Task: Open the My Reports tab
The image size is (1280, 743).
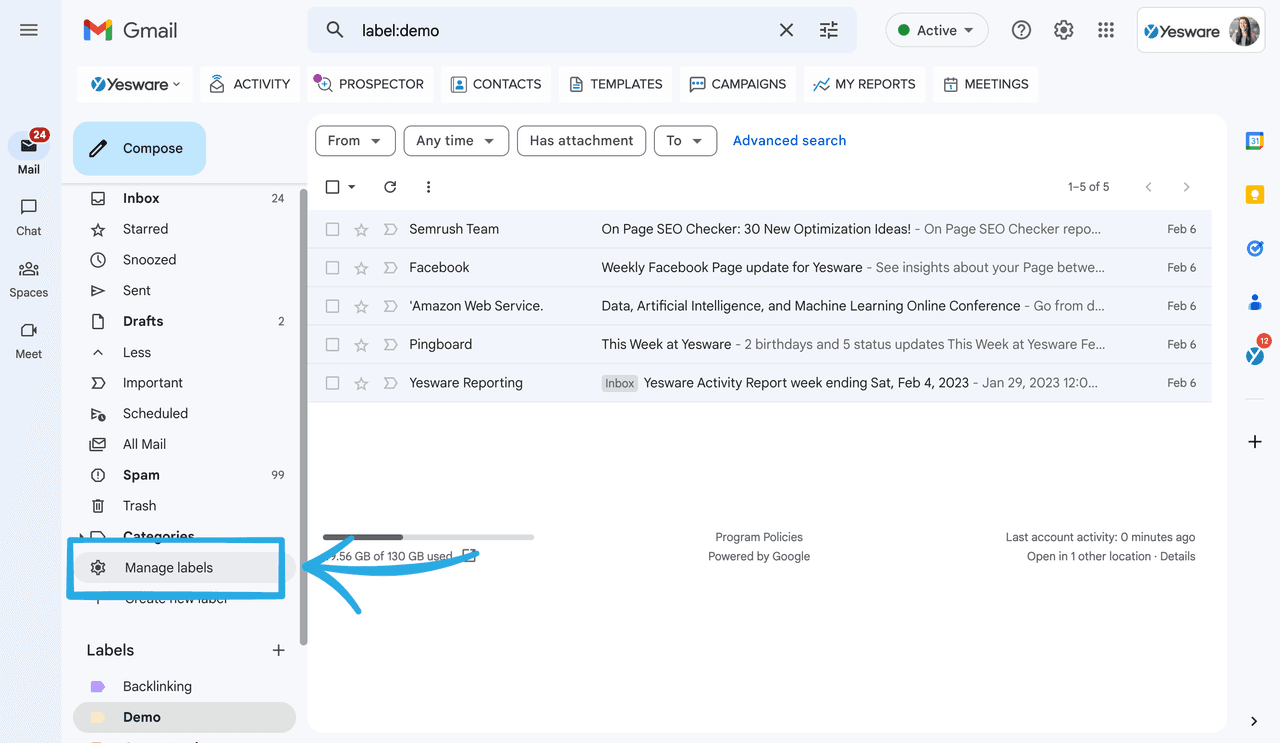Action: [x=864, y=84]
